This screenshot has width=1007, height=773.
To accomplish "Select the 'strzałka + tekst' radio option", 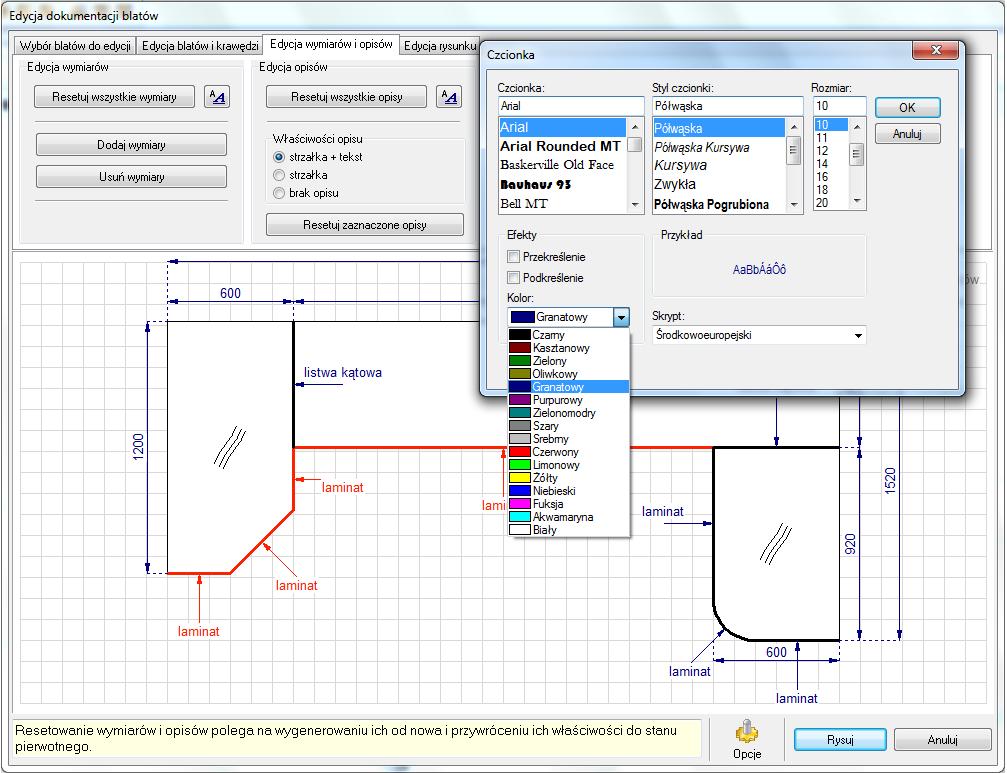I will (x=279, y=157).
